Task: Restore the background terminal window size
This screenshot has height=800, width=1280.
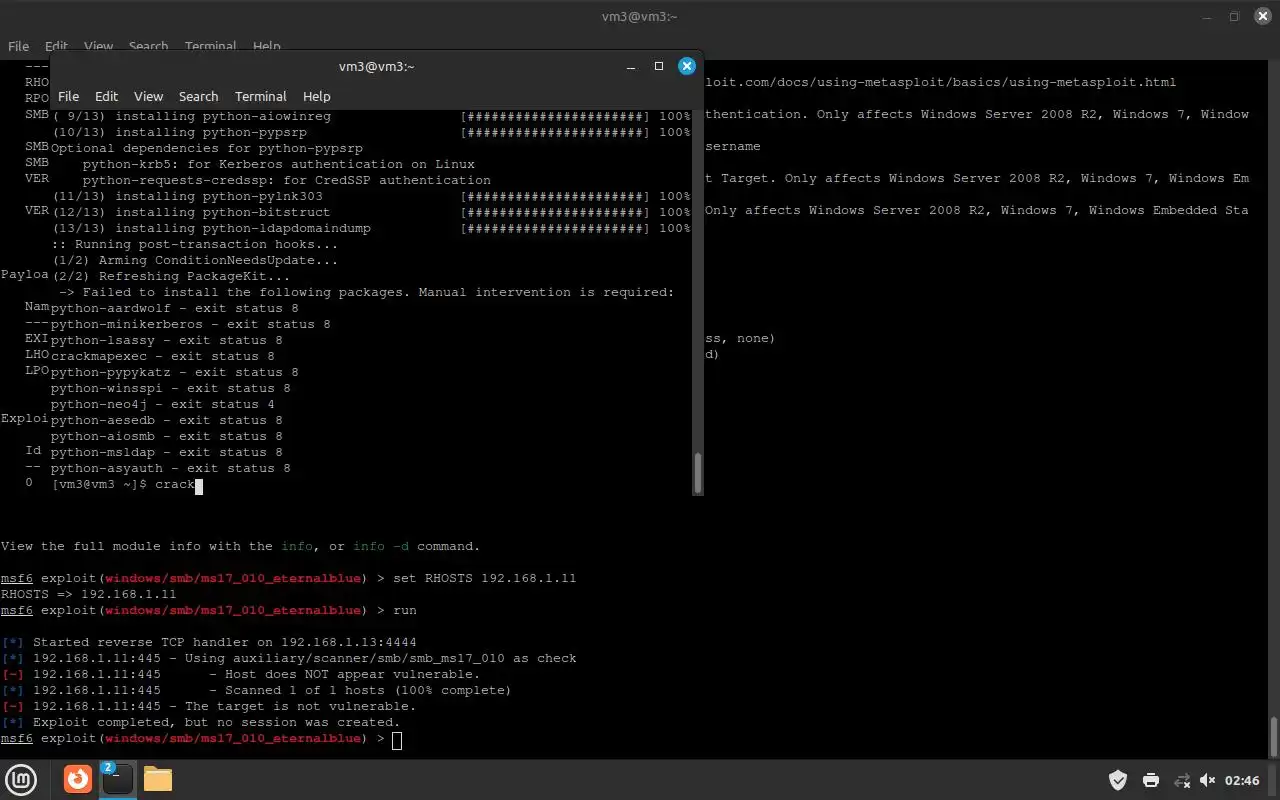Action: click(1234, 16)
